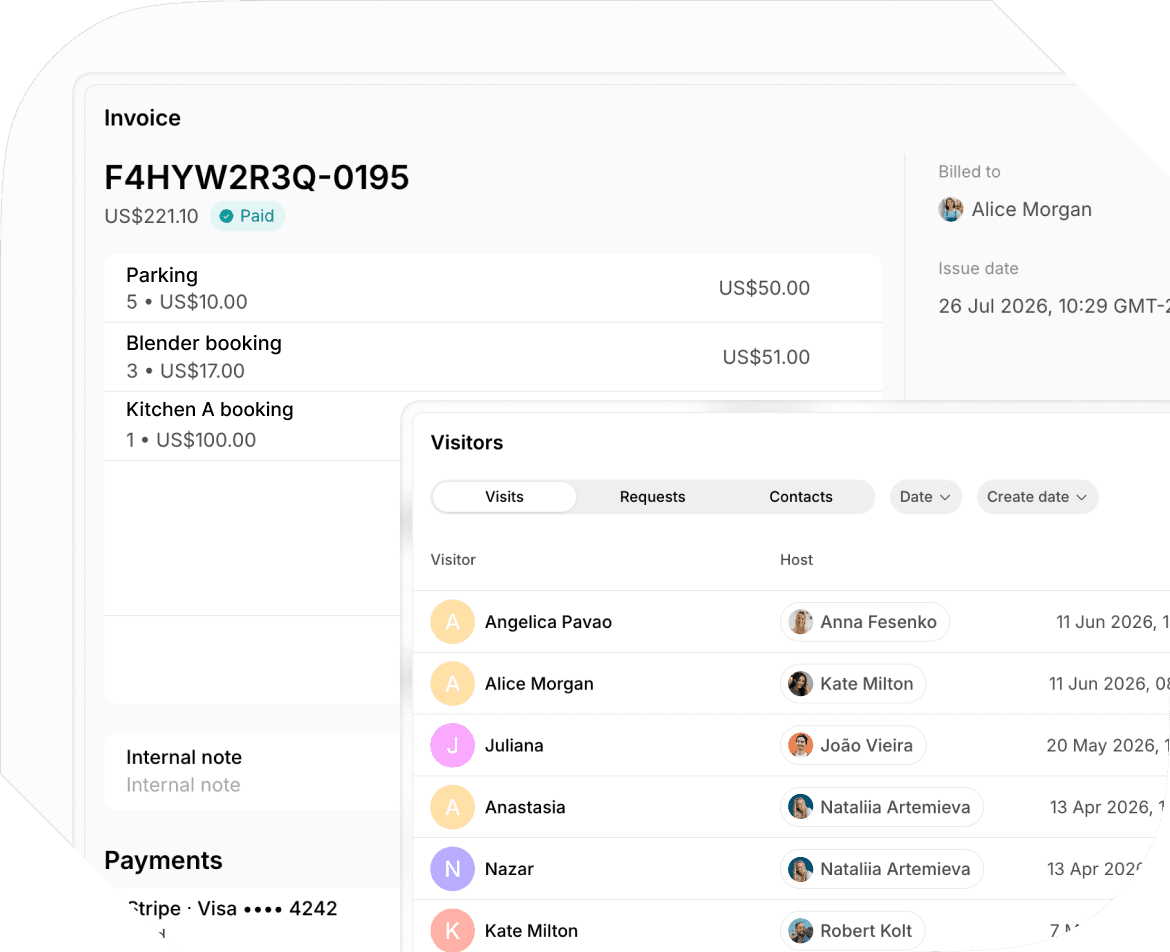Click the US$51.00 Blender booking amount
Image resolution: width=1170 pixels, height=952 pixels.
pos(766,357)
